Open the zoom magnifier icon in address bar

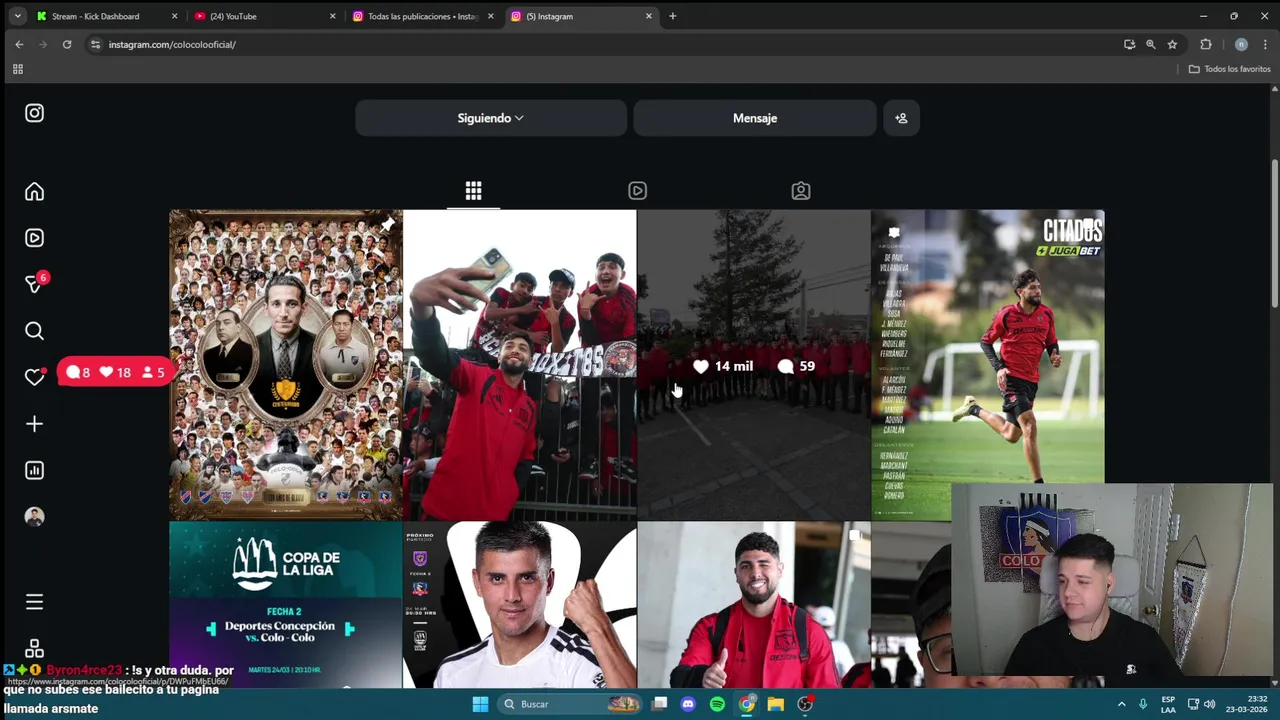point(1151,44)
